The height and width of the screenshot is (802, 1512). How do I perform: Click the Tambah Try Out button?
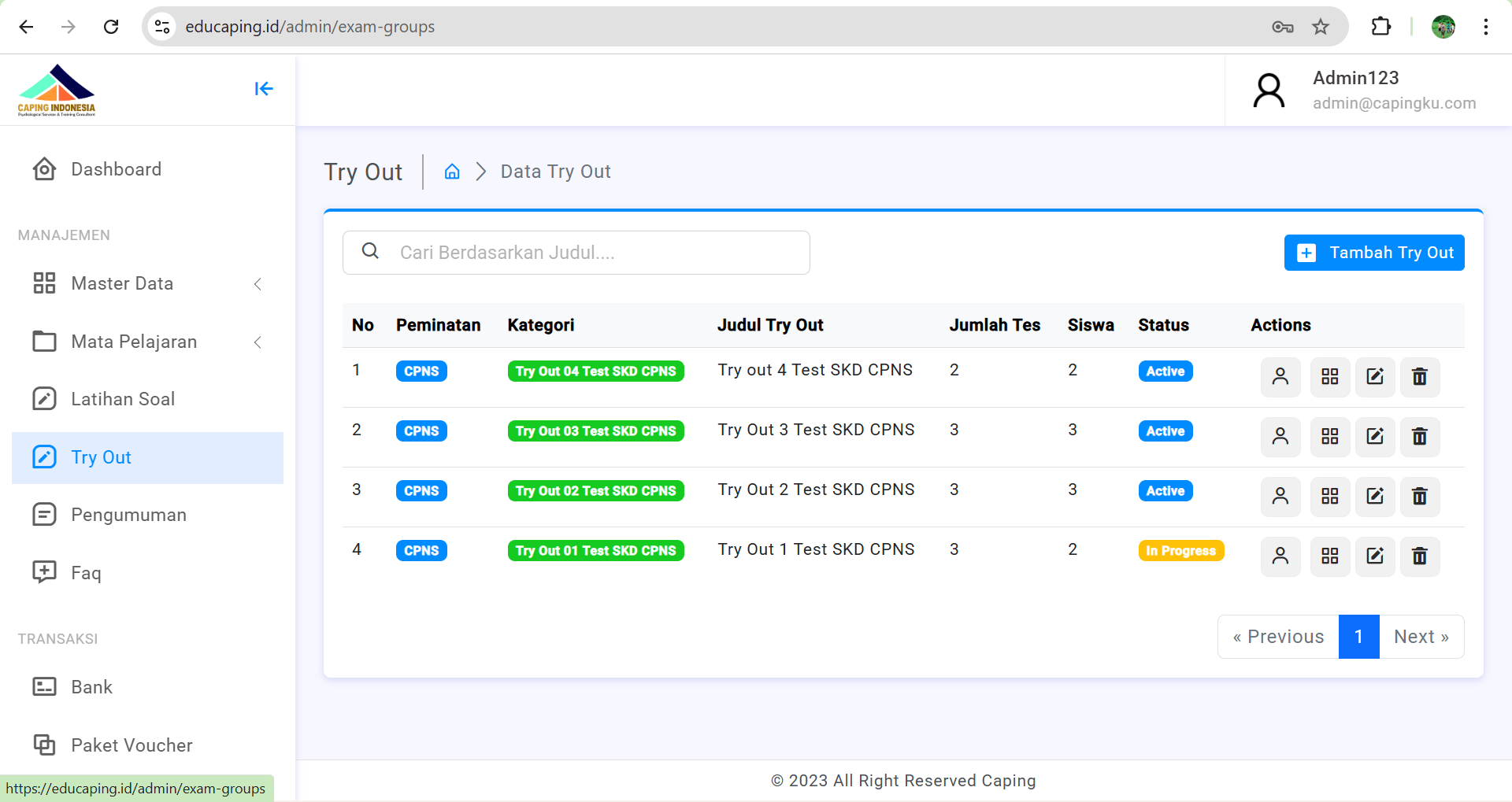point(1373,253)
